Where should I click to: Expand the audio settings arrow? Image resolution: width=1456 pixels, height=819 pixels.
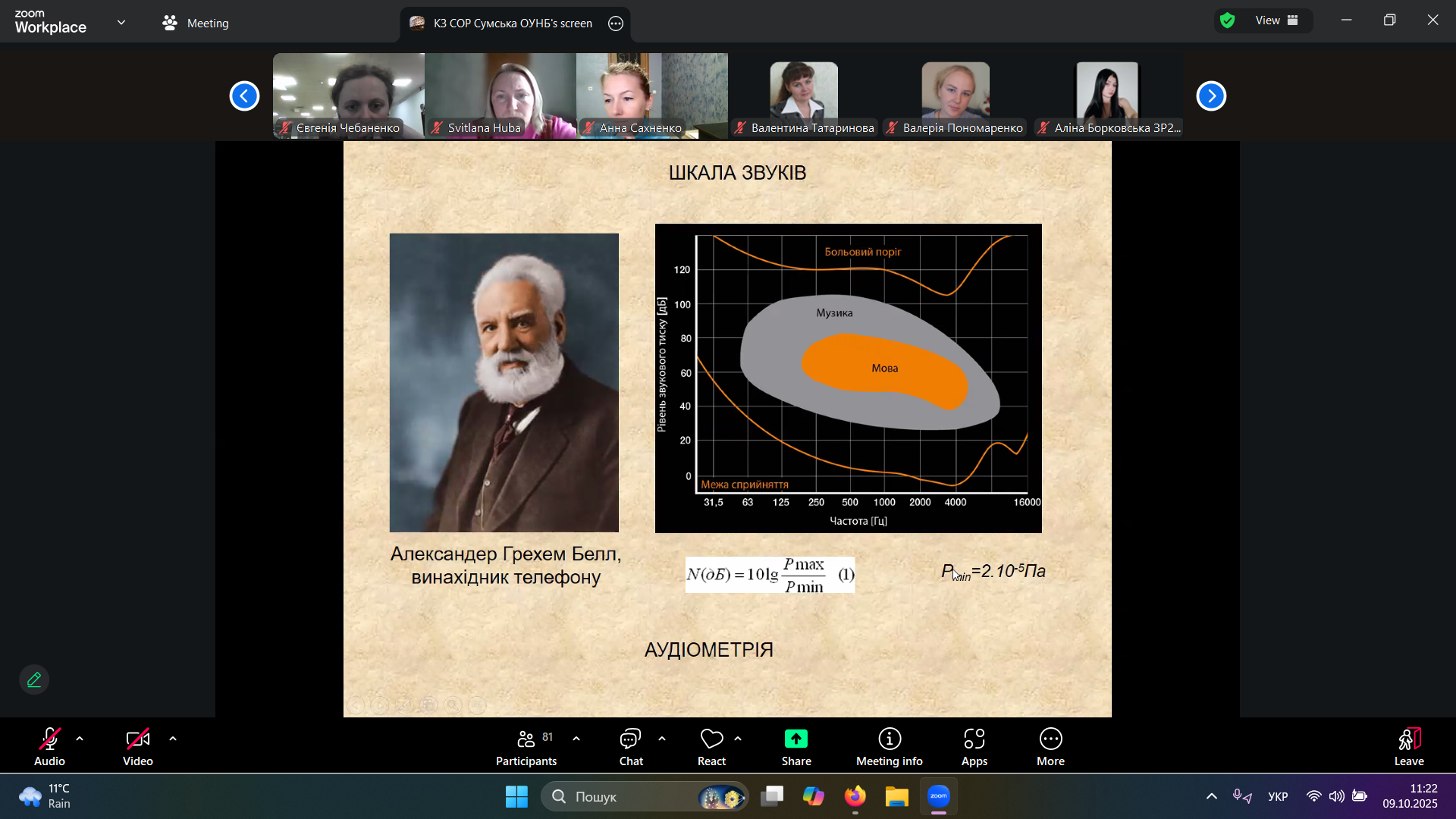[x=80, y=739]
